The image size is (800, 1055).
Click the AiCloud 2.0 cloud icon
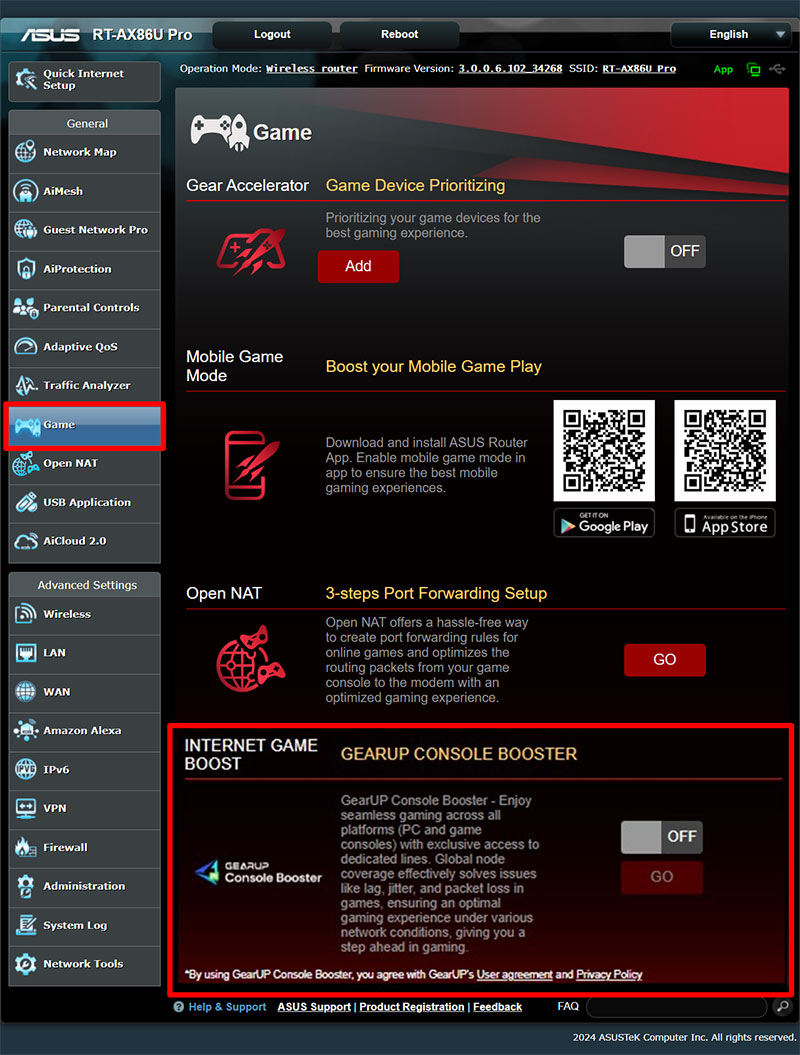[26, 541]
